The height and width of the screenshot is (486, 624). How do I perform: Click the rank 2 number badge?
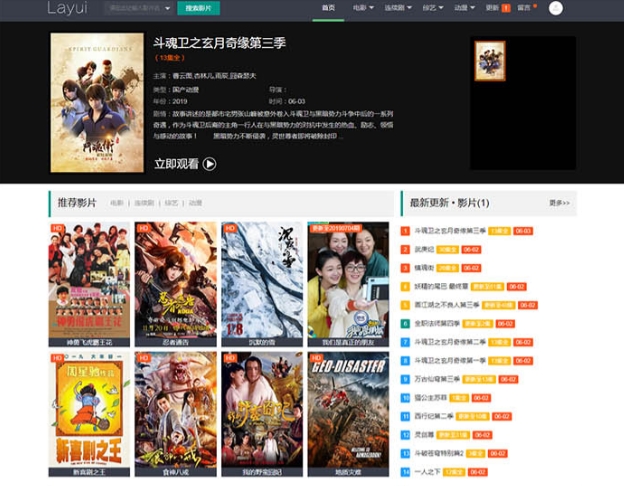[x=405, y=250]
